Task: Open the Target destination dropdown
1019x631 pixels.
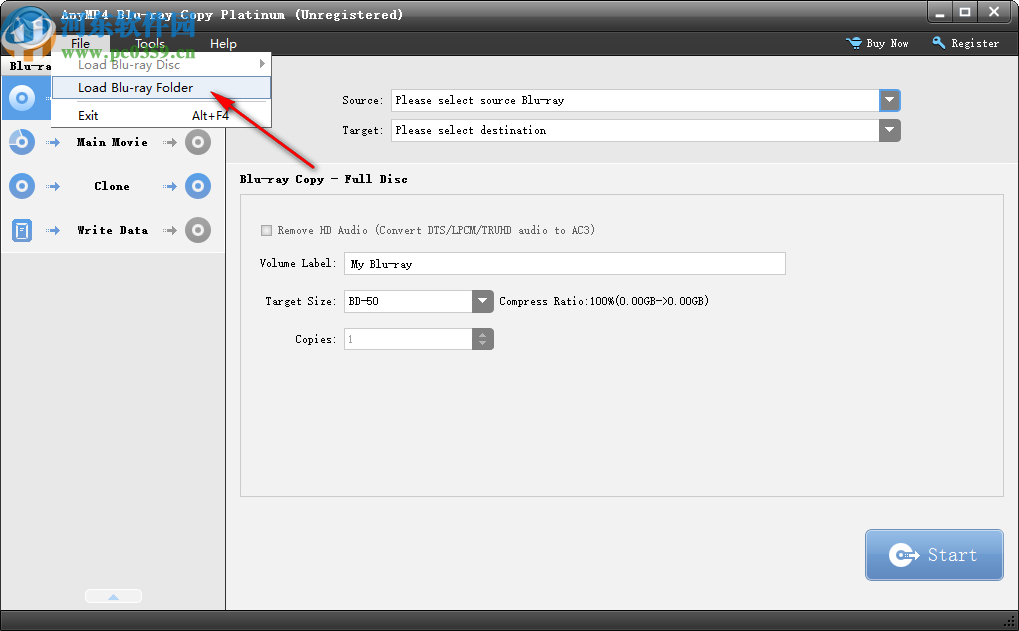Action: pyautogui.click(x=889, y=130)
